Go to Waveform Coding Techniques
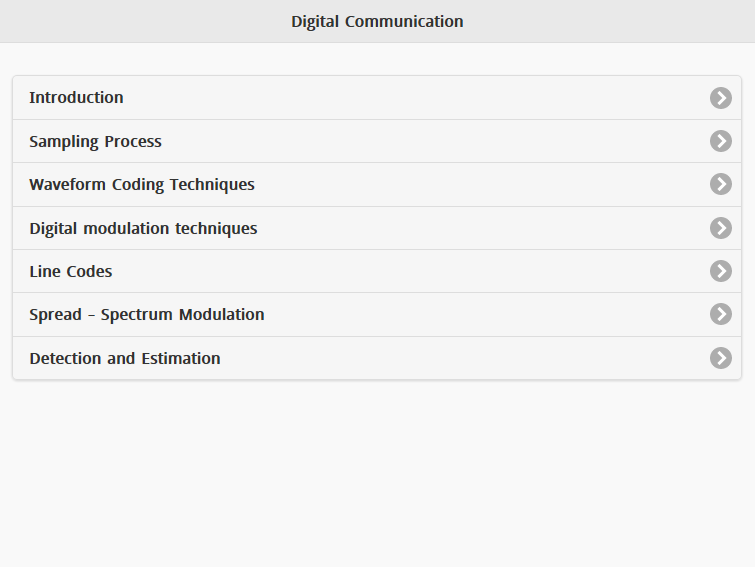Viewport: 755px width, 574px height. click(x=142, y=185)
